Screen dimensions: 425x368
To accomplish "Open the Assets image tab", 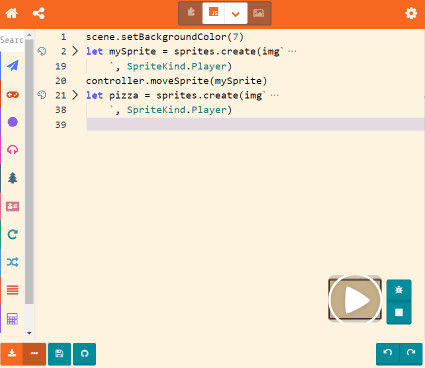I will click(259, 13).
